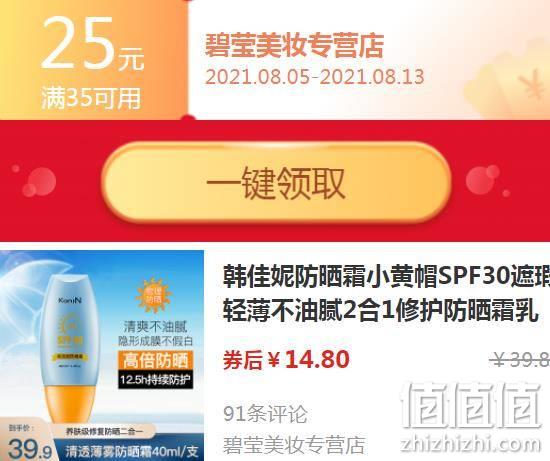The height and width of the screenshot is (461, 550).
Task: Open the 91条评论 reviews link
Action: coord(265,414)
